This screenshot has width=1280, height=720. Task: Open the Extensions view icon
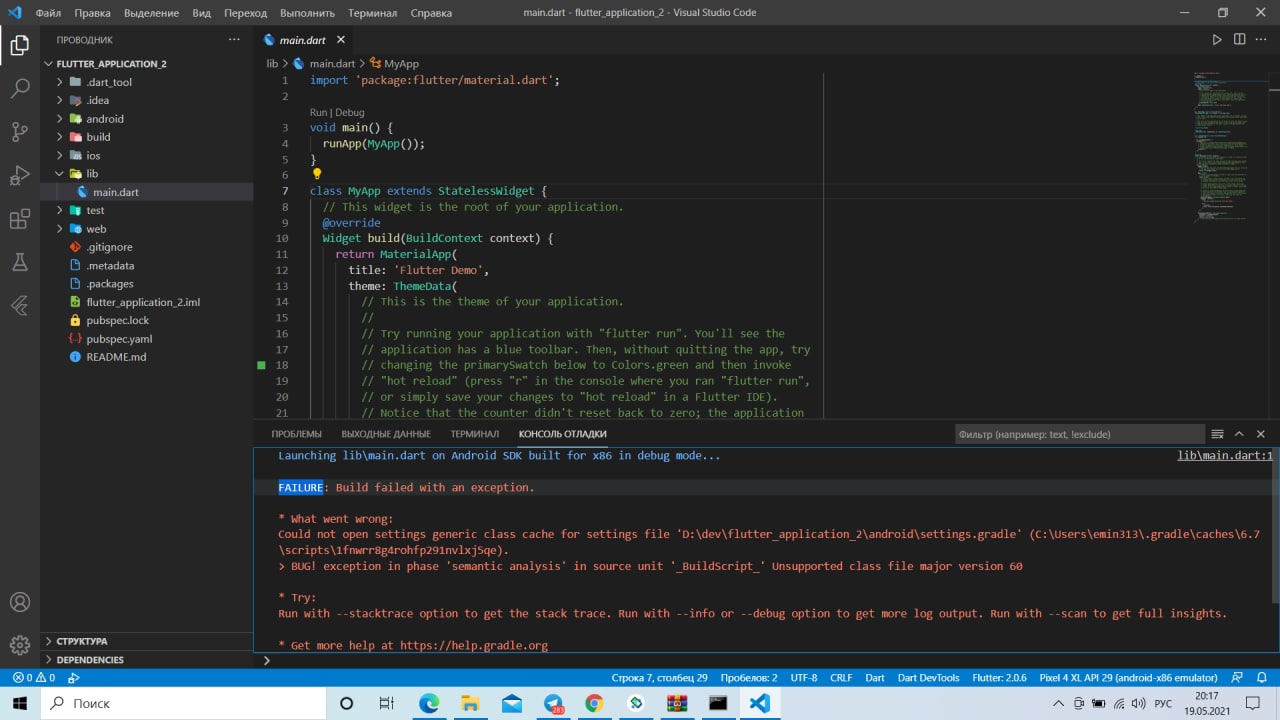(x=20, y=219)
